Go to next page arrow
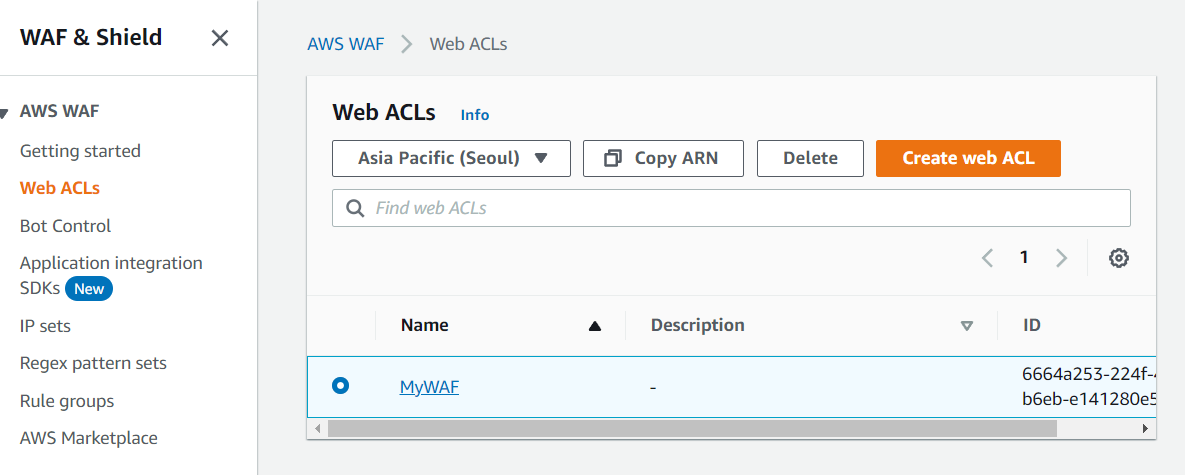 pyautogui.click(x=1061, y=258)
